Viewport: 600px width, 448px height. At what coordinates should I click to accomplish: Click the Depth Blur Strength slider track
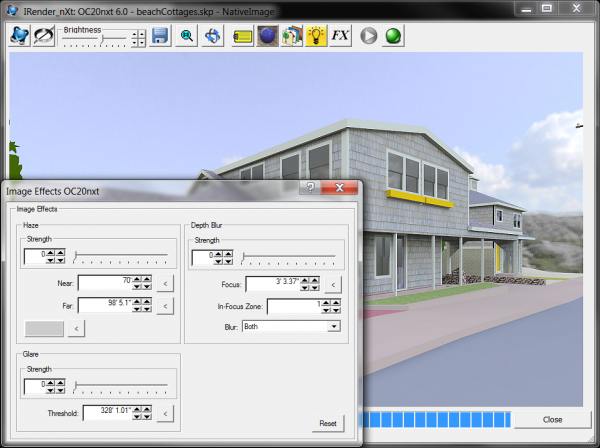292,257
